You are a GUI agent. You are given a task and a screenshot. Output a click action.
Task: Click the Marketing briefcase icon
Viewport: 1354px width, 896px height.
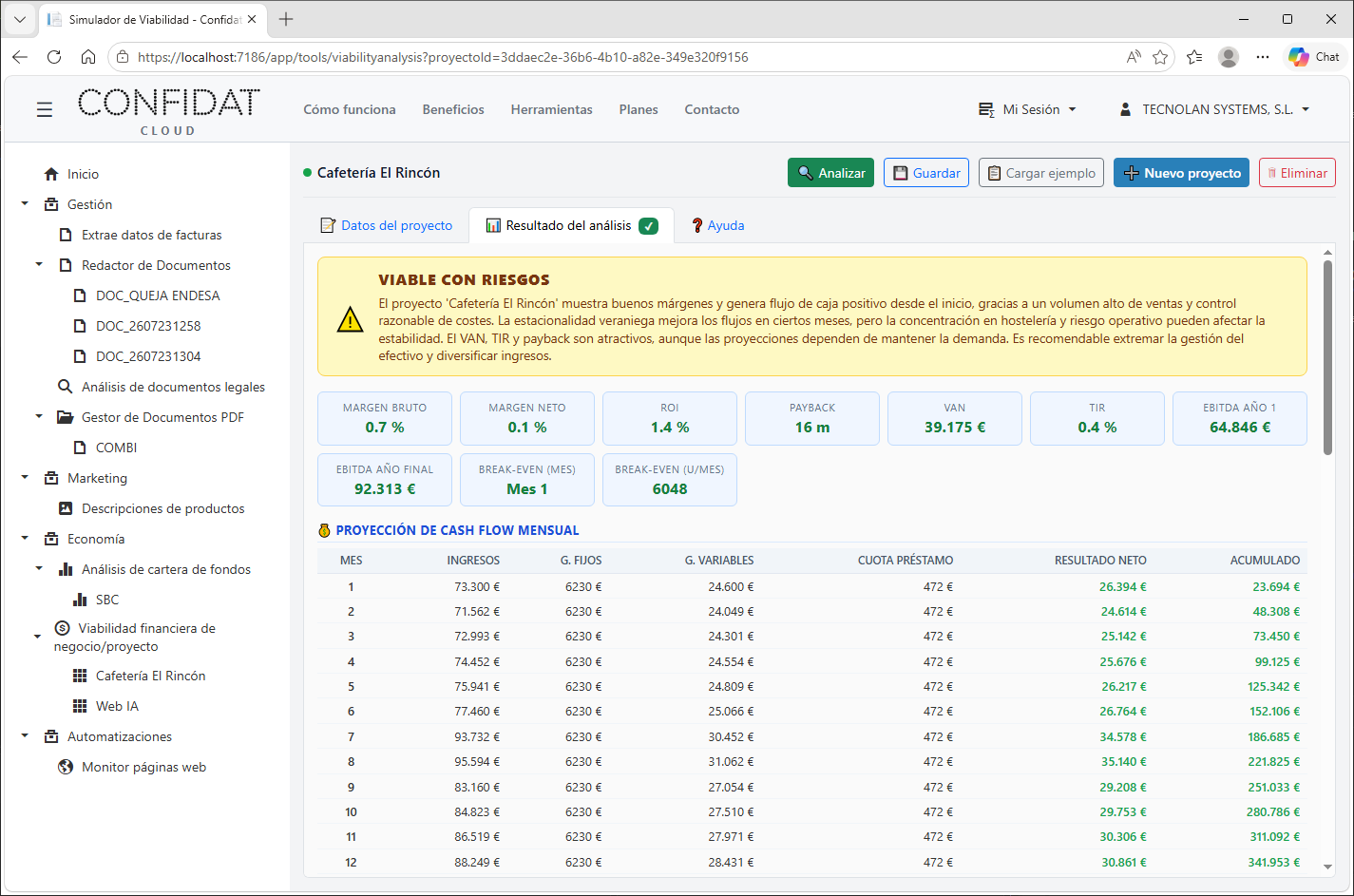(51, 478)
